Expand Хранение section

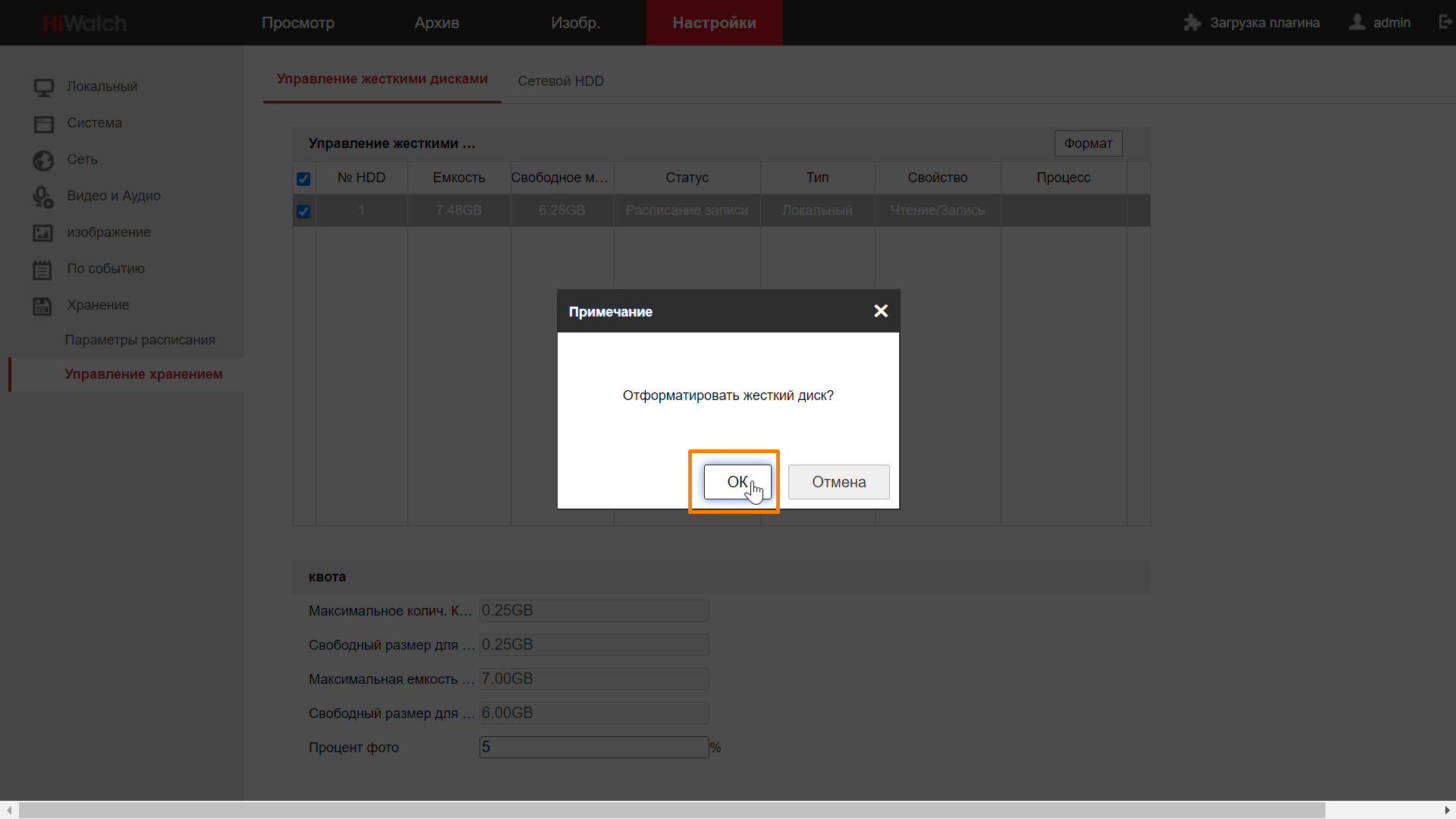(x=98, y=305)
